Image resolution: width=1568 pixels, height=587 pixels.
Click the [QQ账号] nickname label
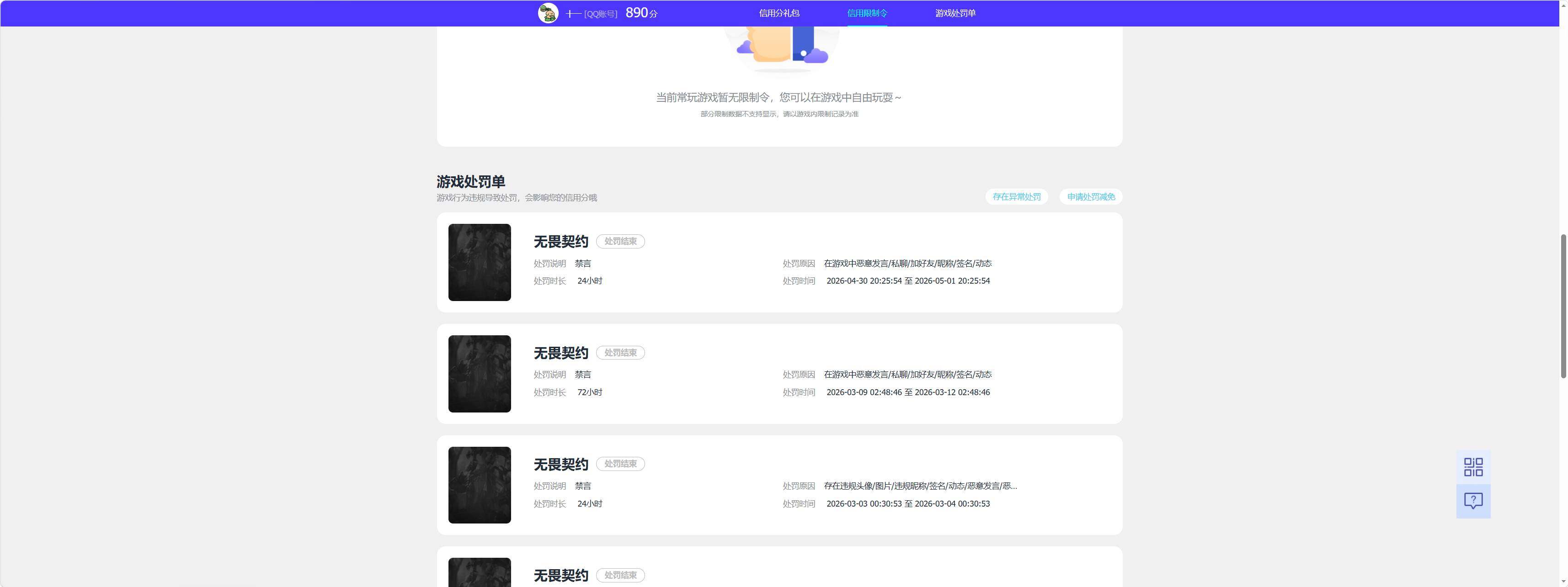point(600,14)
